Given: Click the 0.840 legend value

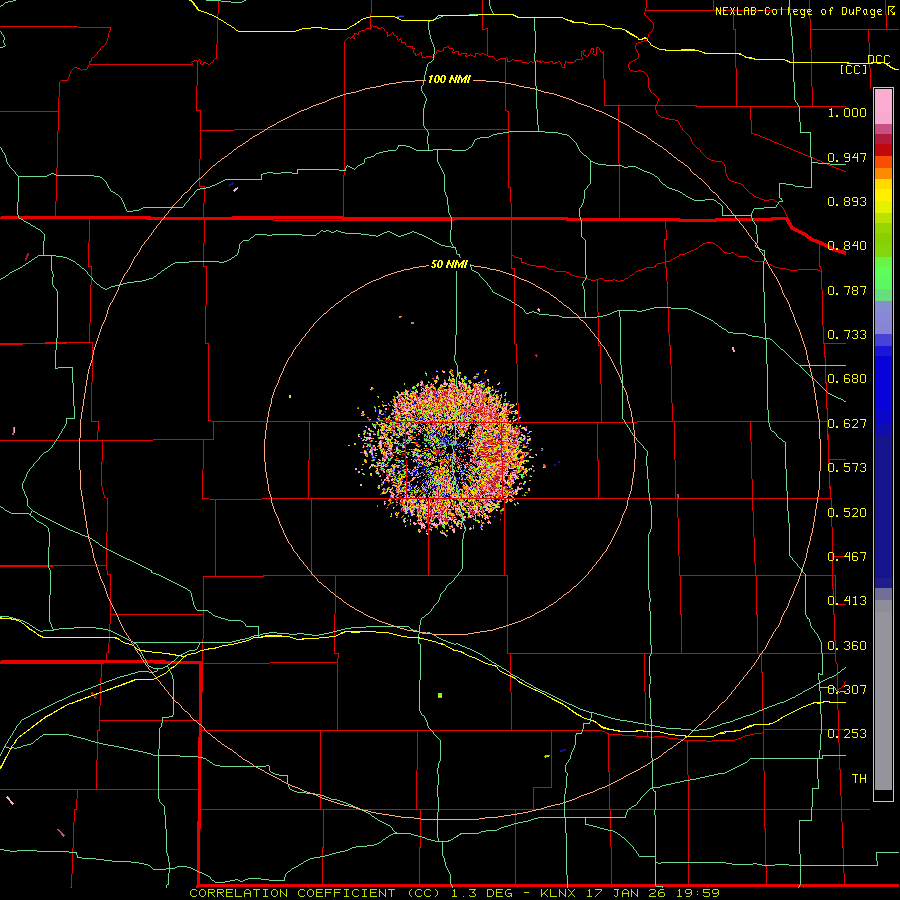Looking at the screenshot, I should tap(847, 246).
